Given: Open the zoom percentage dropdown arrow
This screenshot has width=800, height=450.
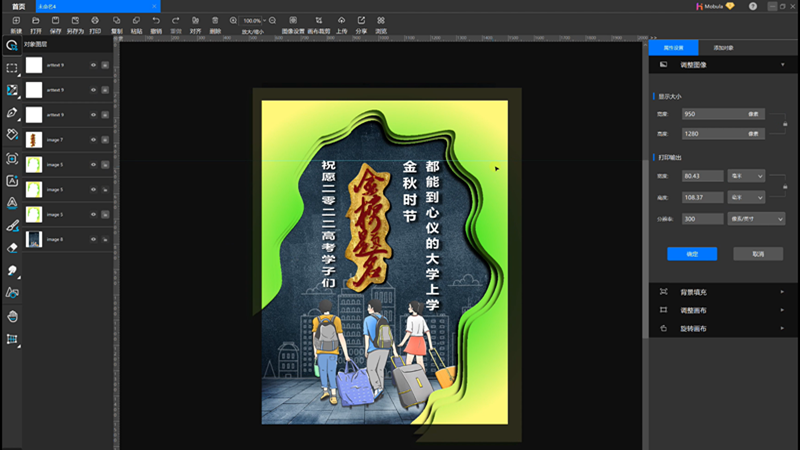Looking at the screenshot, I should click(264, 20).
